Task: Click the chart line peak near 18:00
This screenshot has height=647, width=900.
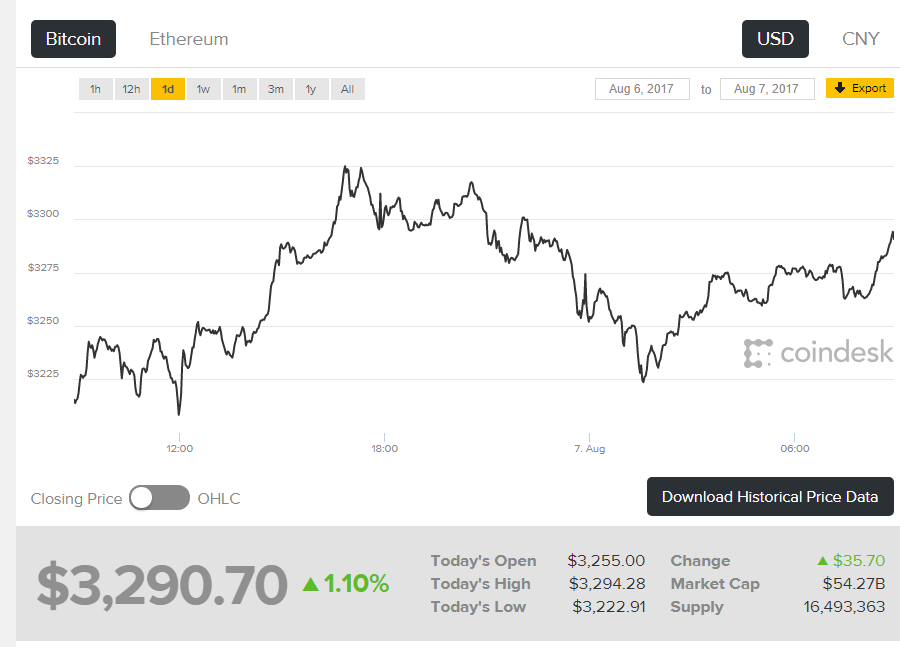Action: click(x=345, y=168)
